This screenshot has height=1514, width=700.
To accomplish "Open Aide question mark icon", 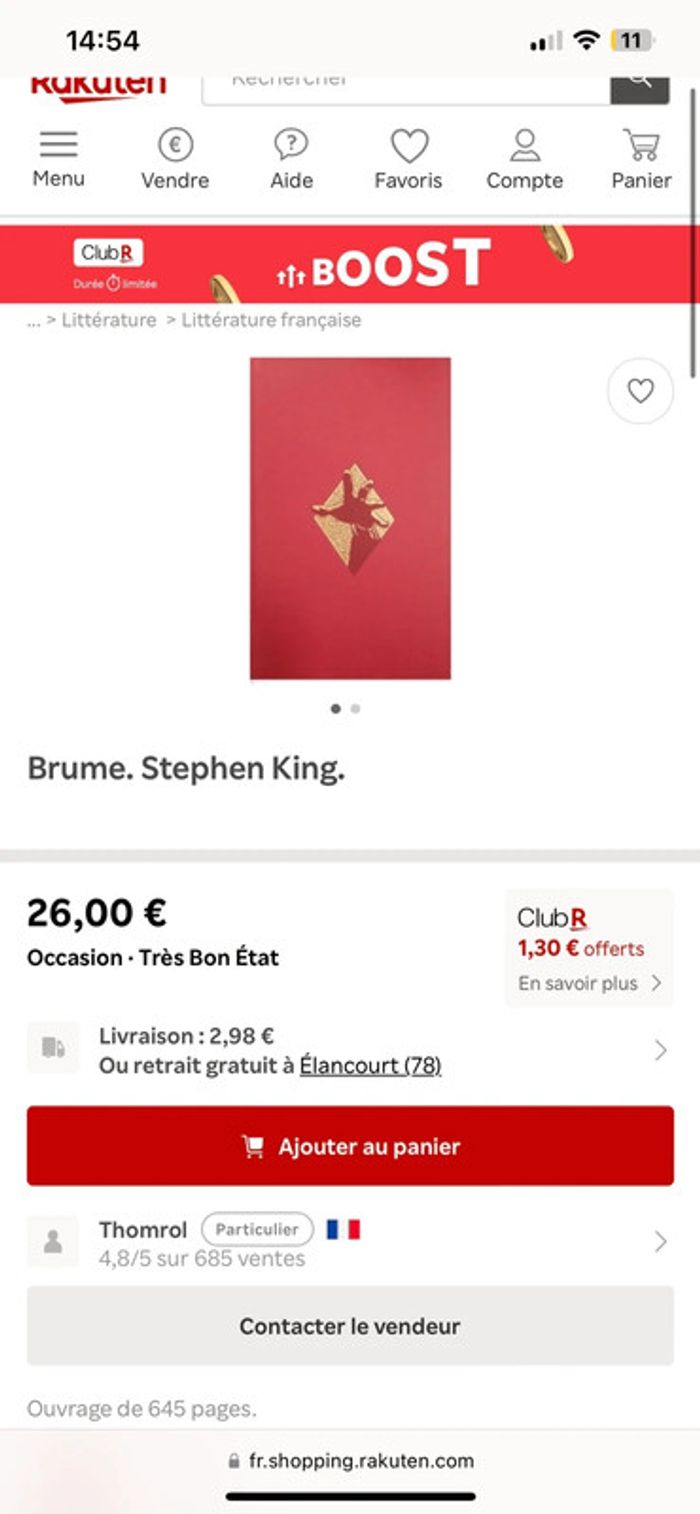I will click(291, 146).
